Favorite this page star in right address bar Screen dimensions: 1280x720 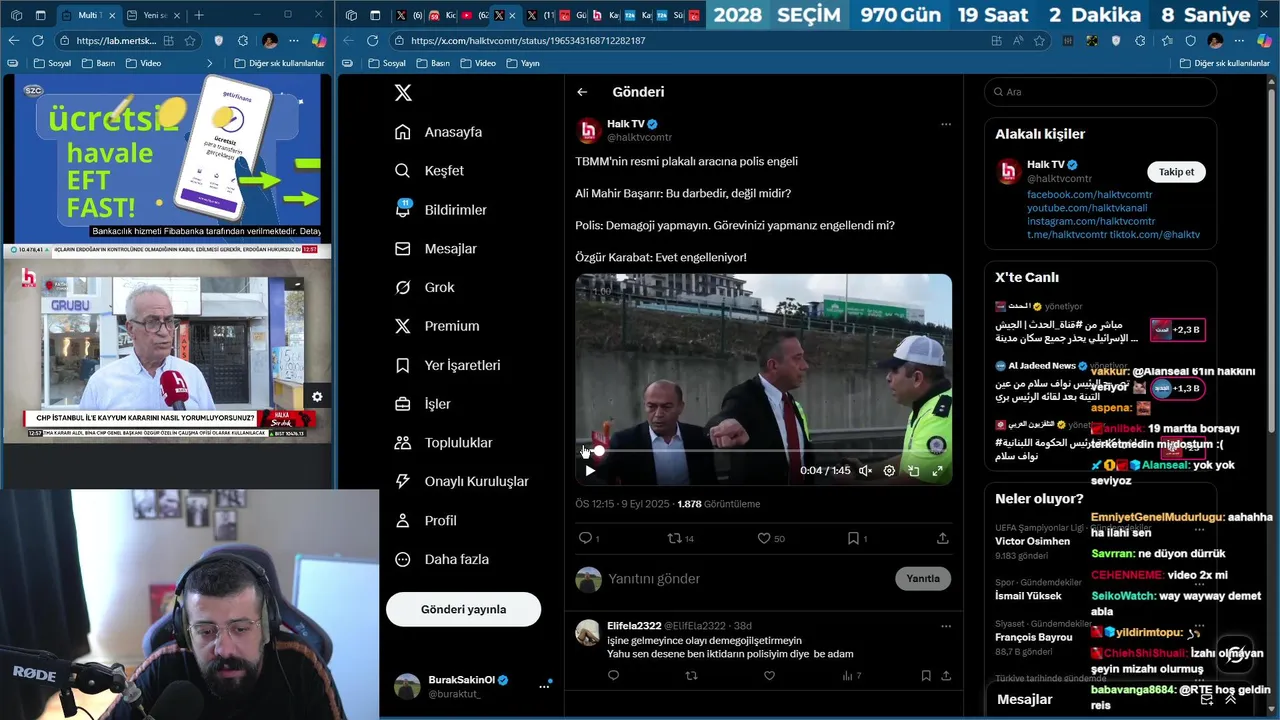1040,40
